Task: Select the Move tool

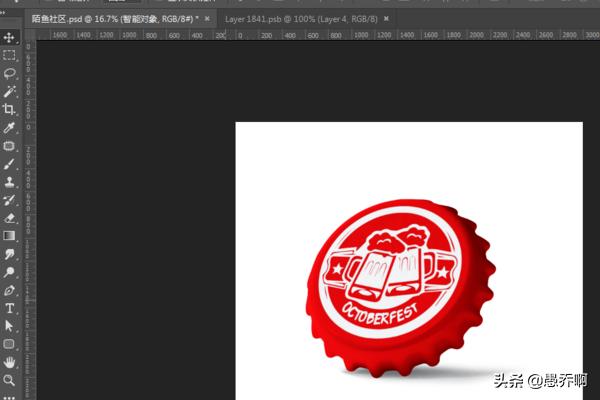Action: pos(10,37)
